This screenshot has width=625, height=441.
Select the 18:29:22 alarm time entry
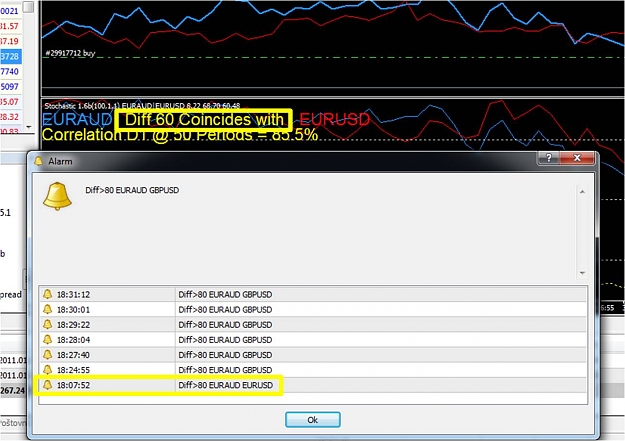tap(73, 325)
